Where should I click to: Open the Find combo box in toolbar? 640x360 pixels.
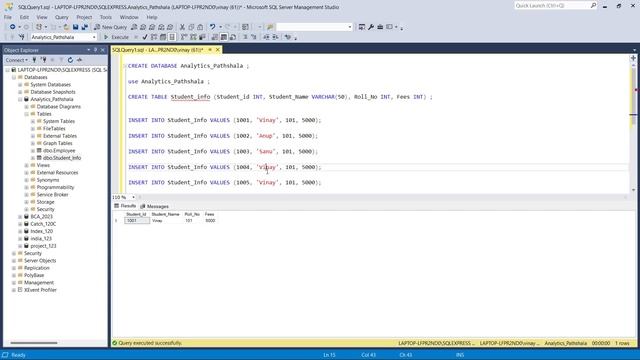coord(314,27)
